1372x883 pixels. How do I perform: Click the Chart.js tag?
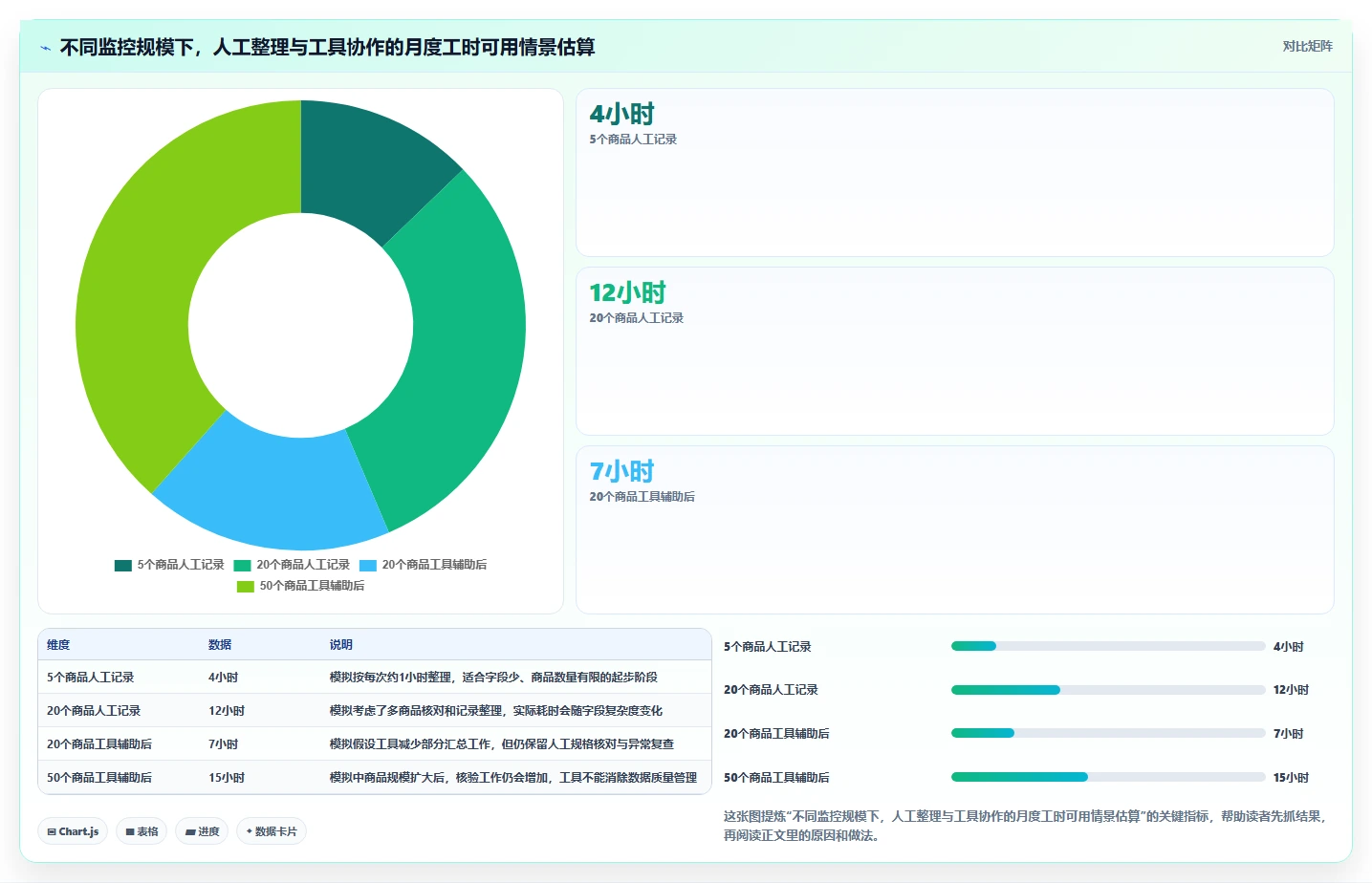73,831
